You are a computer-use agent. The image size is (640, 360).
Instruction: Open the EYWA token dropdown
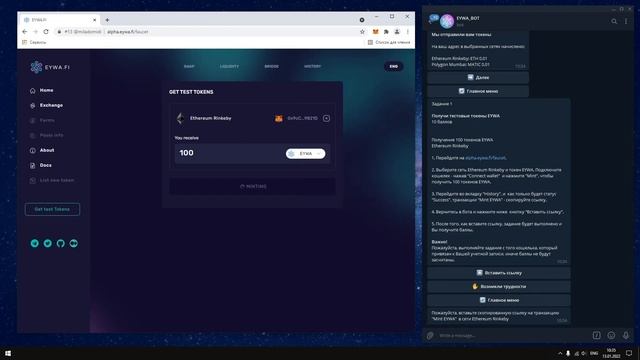(305, 153)
